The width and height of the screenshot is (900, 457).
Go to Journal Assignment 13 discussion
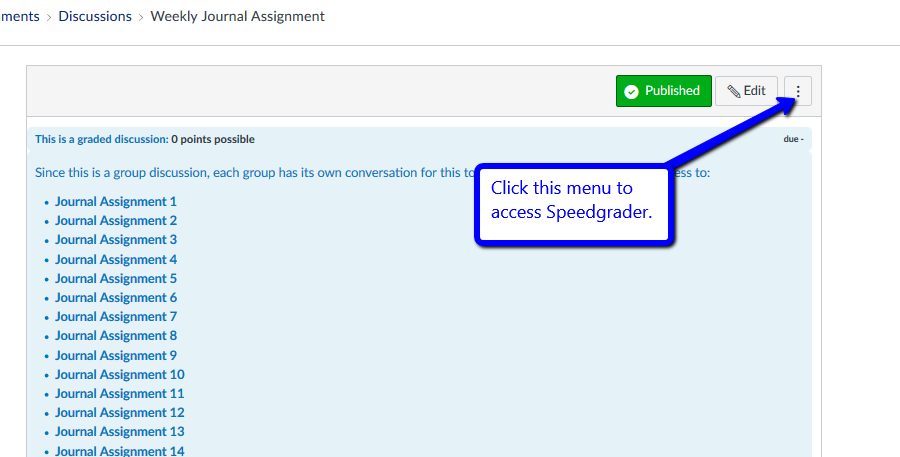[119, 432]
